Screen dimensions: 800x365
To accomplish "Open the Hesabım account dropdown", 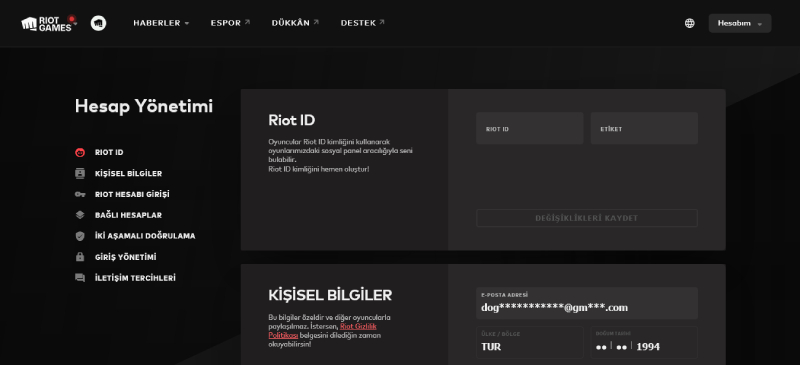I will (x=740, y=23).
